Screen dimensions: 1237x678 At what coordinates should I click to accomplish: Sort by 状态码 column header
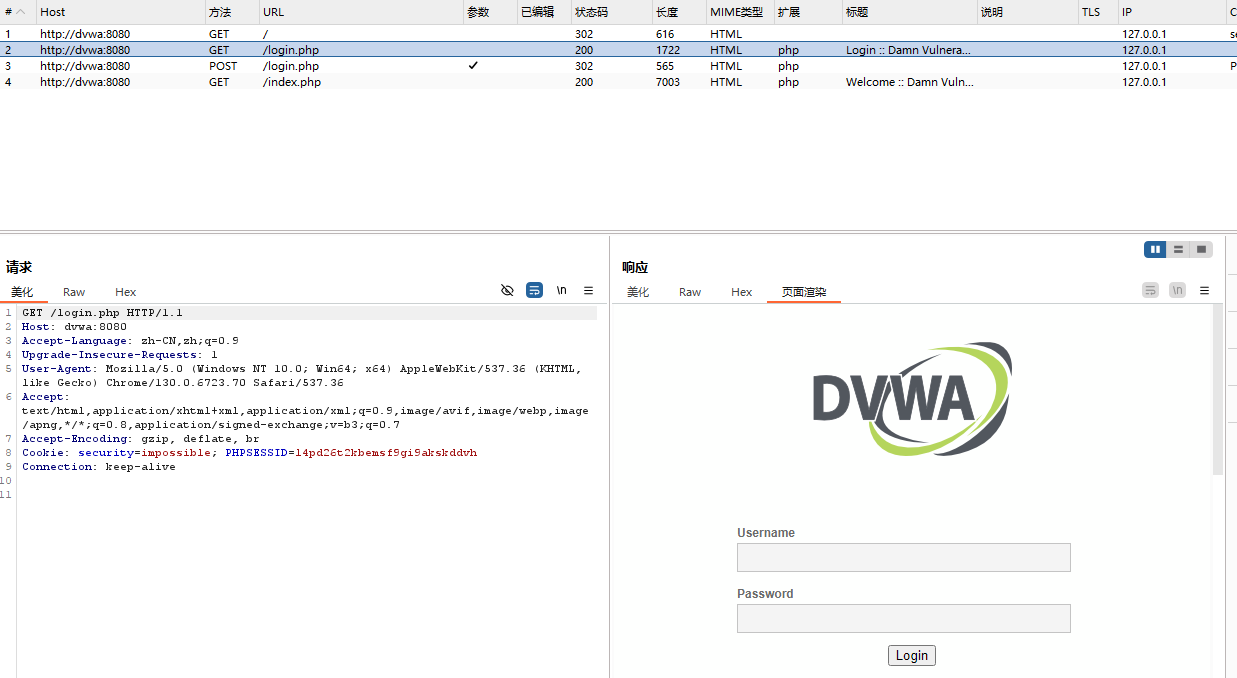click(x=611, y=12)
